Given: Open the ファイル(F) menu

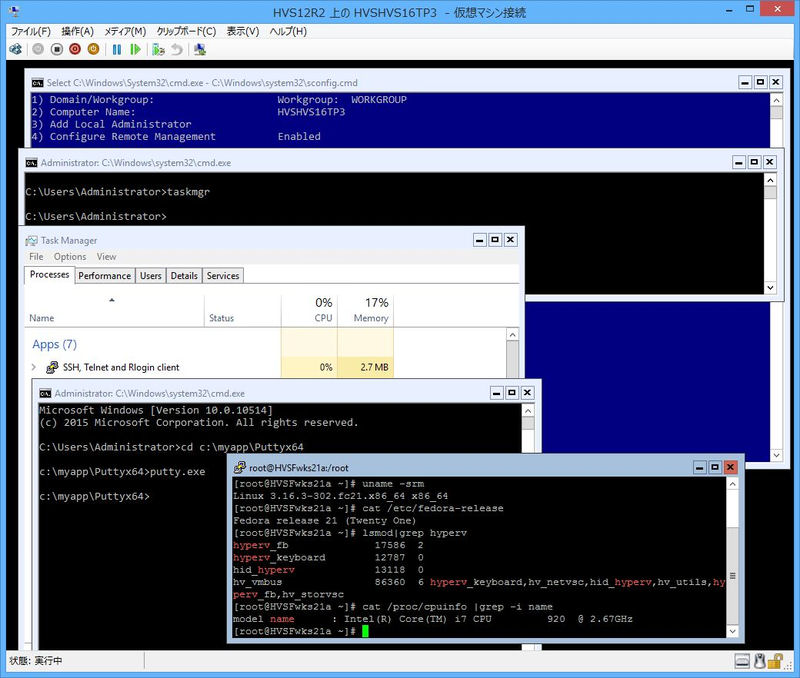Looking at the screenshot, I should (x=31, y=32).
